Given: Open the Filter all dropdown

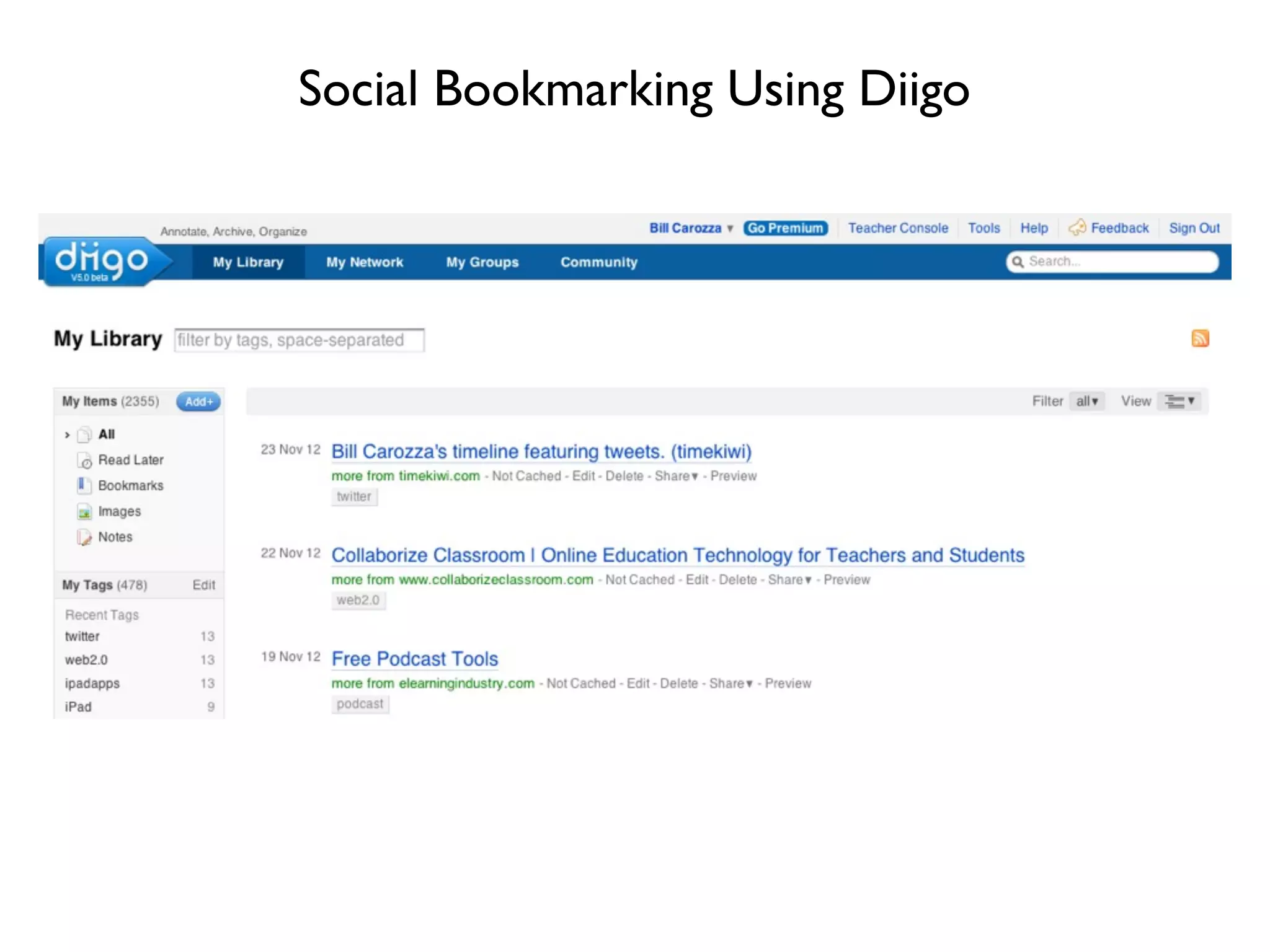Looking at the screenshot, I should click(1086, 402).
